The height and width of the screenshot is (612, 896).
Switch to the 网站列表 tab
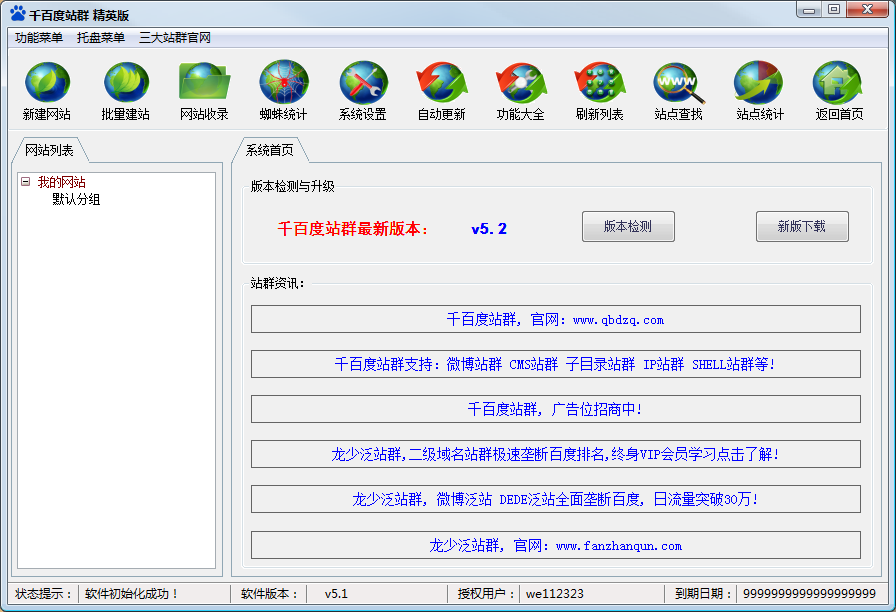(x=50, y=150)
